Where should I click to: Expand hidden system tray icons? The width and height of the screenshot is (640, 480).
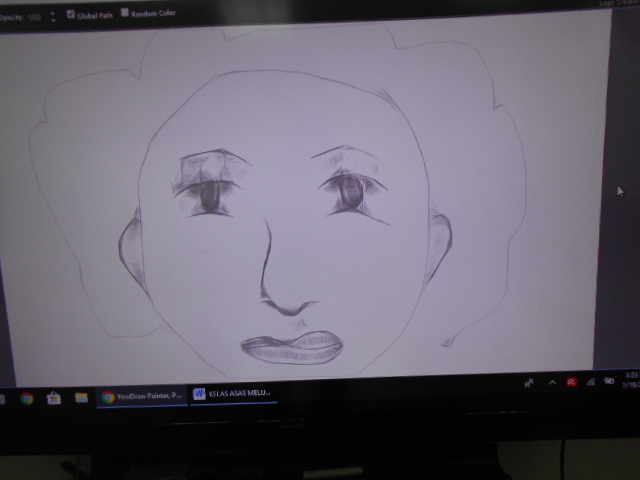(x=552, y=382)
